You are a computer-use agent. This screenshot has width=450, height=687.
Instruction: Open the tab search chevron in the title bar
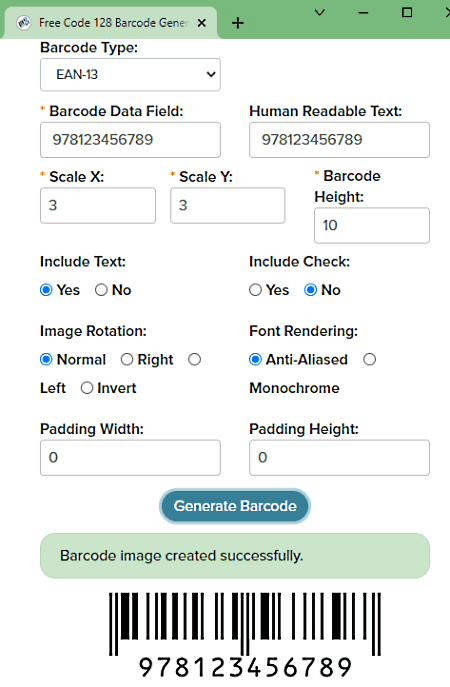click(x=320, y=12)
